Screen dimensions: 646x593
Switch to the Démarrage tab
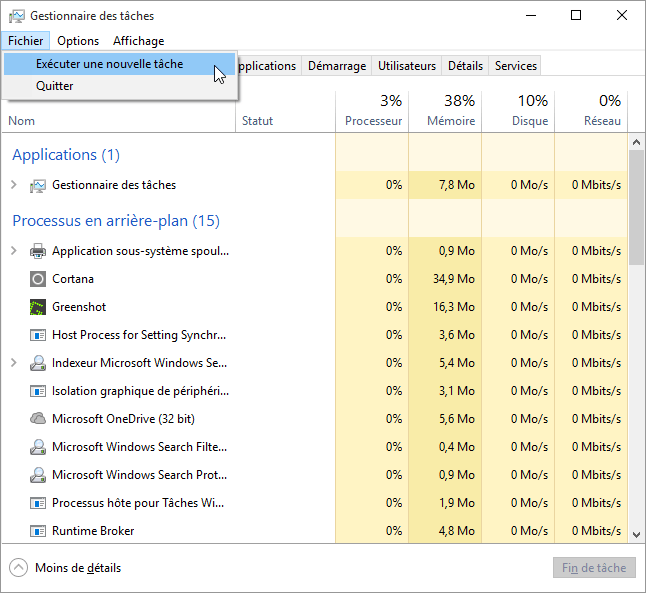click(x=337, y=66)
